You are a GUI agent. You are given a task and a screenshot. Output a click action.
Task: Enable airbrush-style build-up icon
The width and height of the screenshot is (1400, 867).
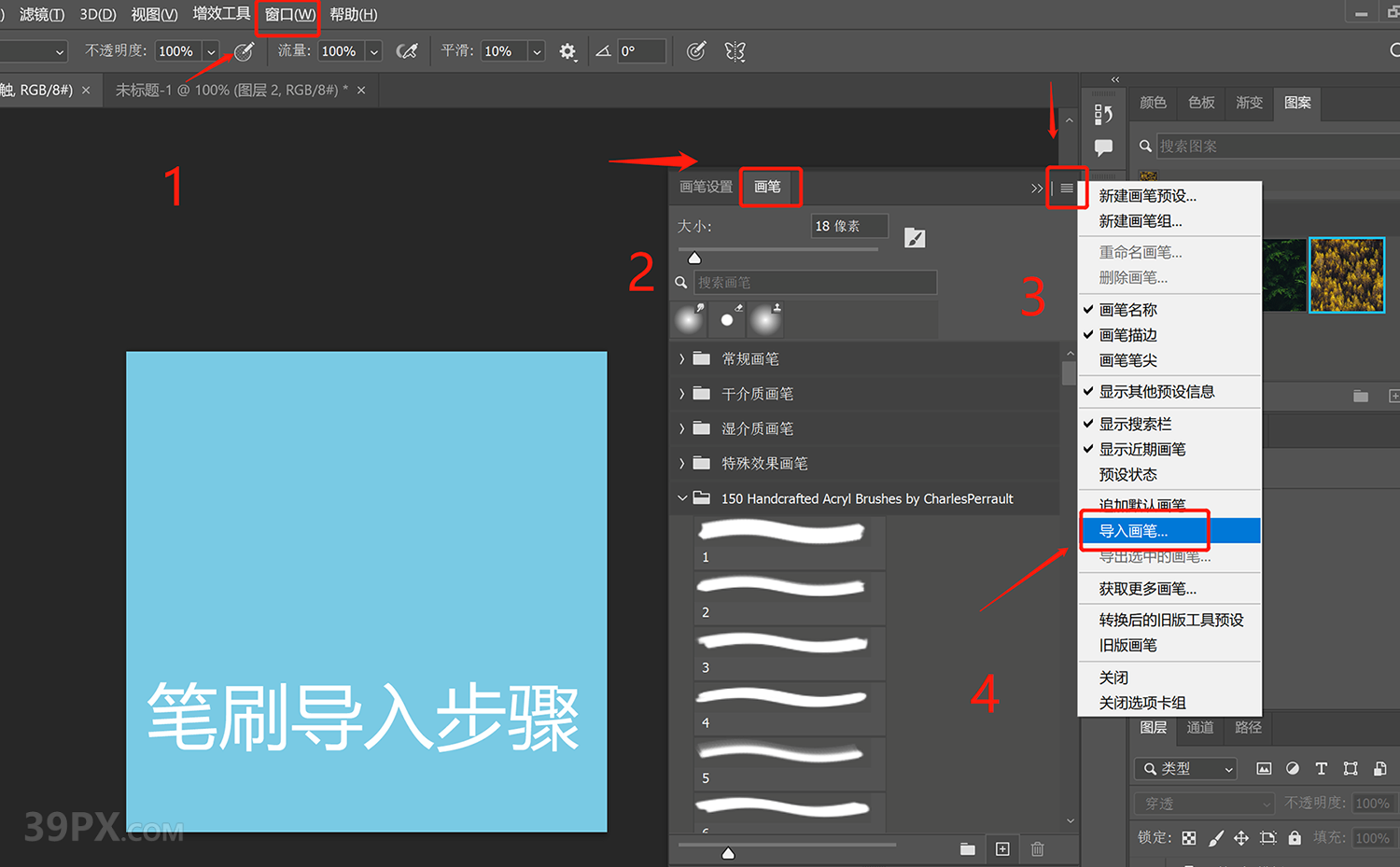click(407, 51)
